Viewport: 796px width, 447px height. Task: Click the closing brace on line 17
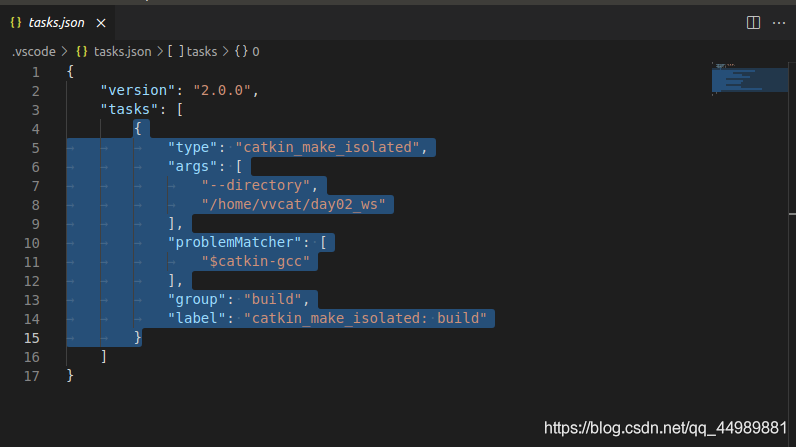tap(70, 375)
